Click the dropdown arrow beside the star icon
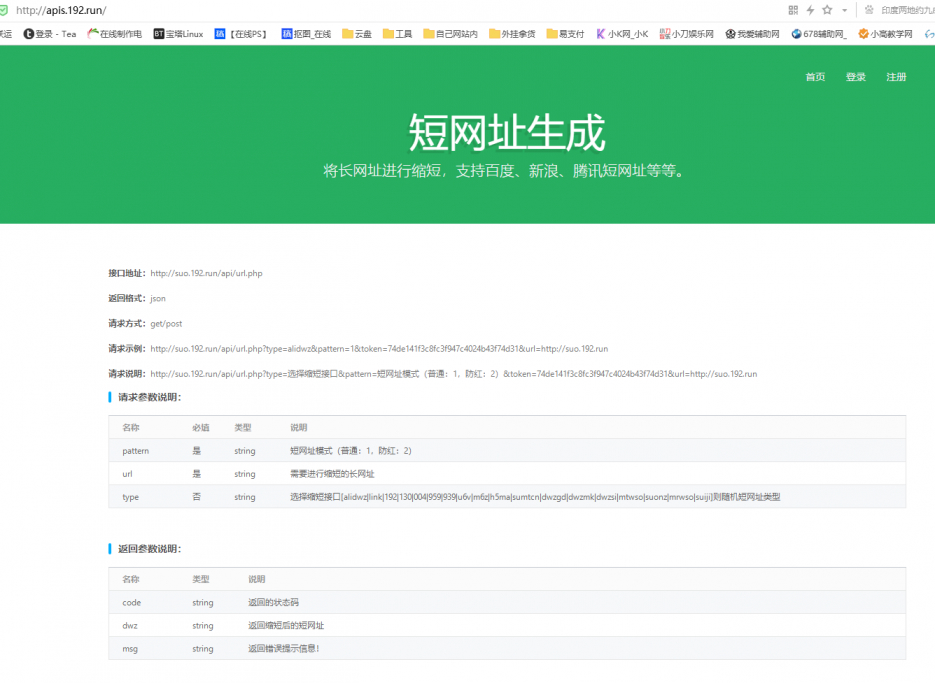Screen dimensions: 935x683 click(x=844, y=10)
